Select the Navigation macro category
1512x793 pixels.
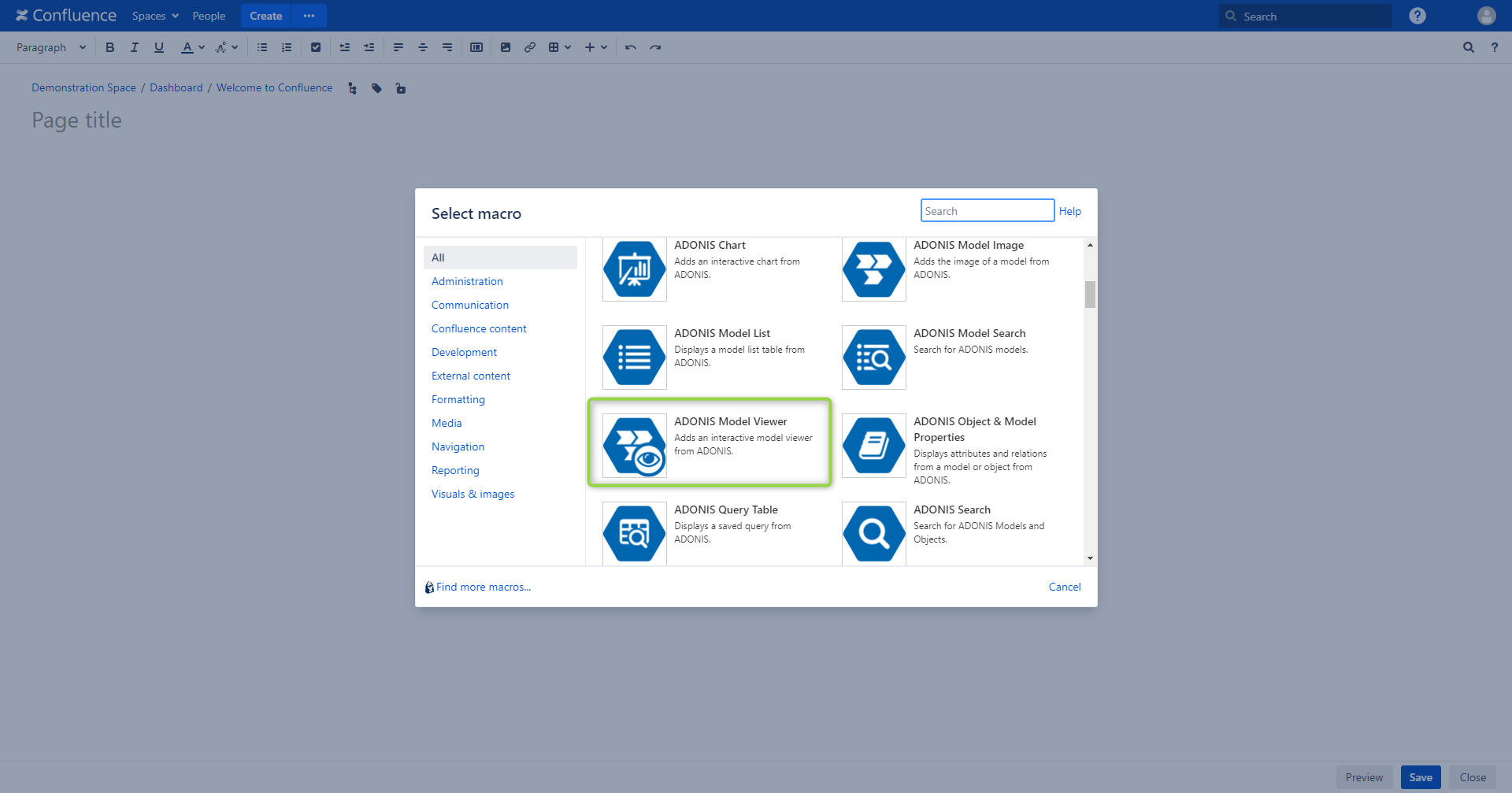458,447
